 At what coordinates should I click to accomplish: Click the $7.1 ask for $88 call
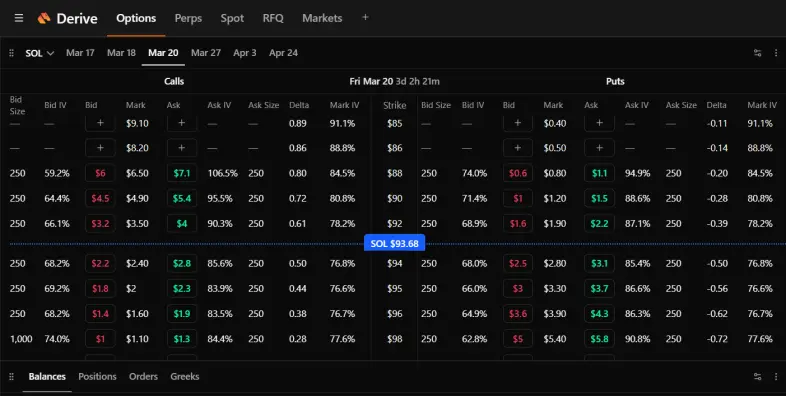click(181, 173)
